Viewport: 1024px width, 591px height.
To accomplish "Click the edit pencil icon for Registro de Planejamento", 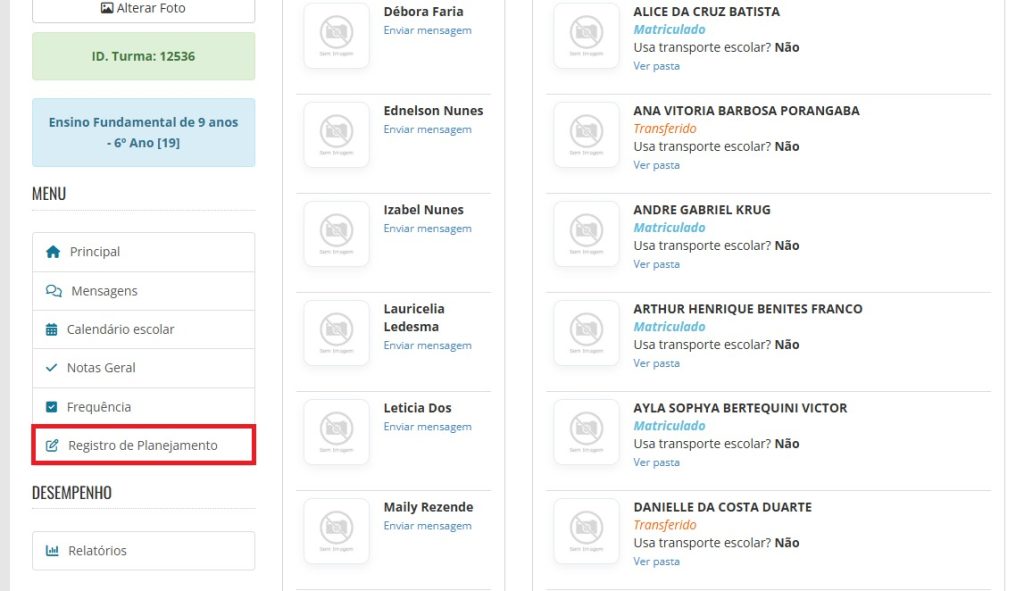I will (x=52, y=445).
